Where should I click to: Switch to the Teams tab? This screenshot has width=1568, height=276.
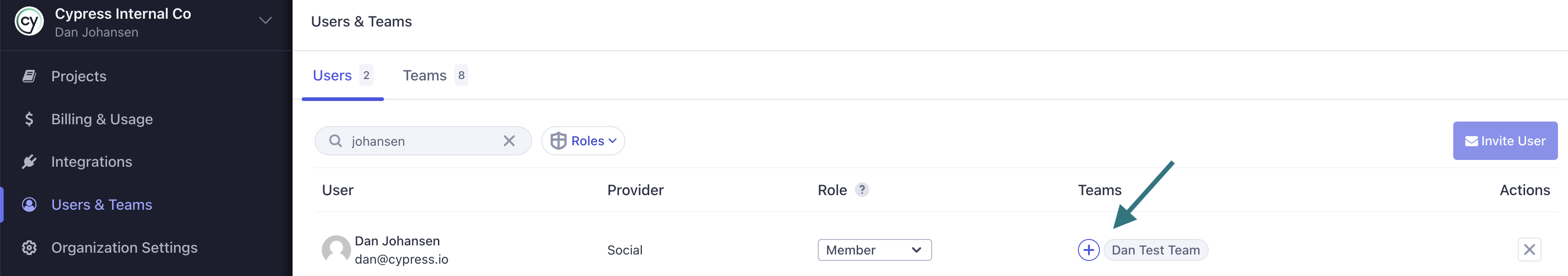pyautogui.click(x=424, y=75)
